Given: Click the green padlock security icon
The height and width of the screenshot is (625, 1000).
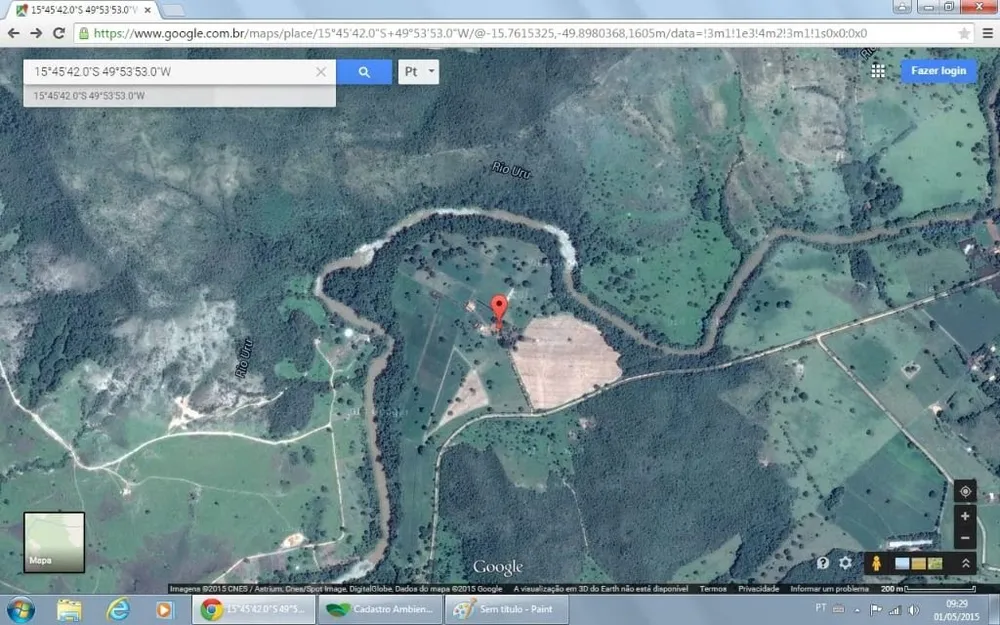Looking at the screenshot, I should point(84,34).
